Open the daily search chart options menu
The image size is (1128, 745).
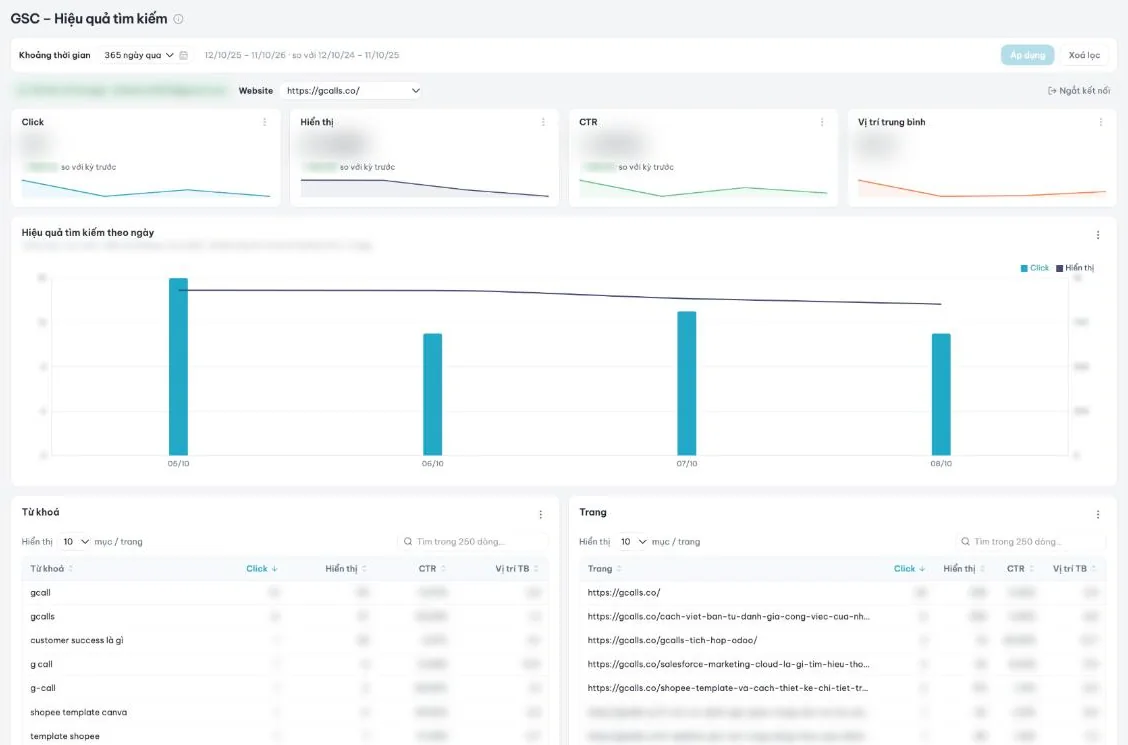(x=1098, y=235)
